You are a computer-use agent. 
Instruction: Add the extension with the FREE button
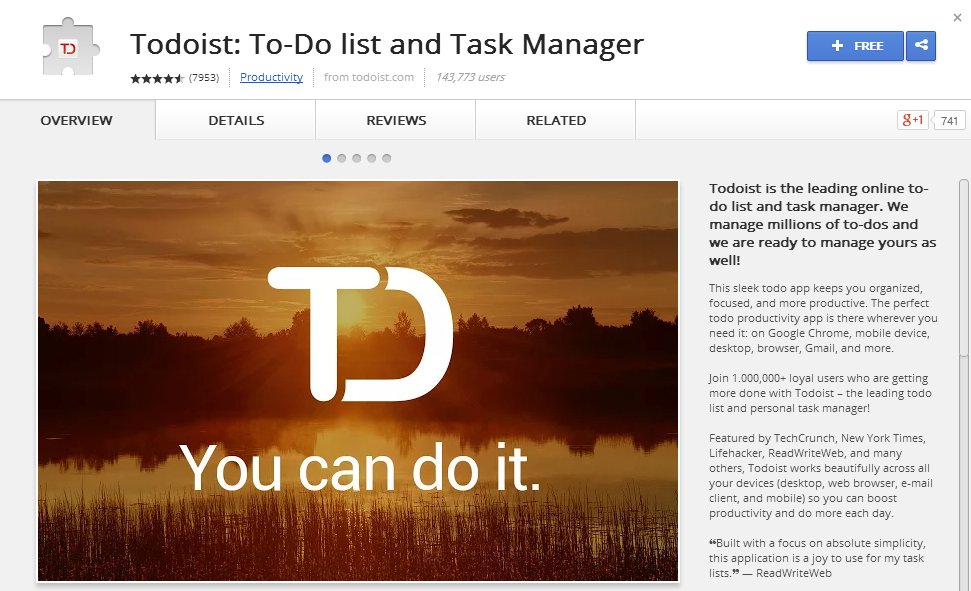point(855,46)
